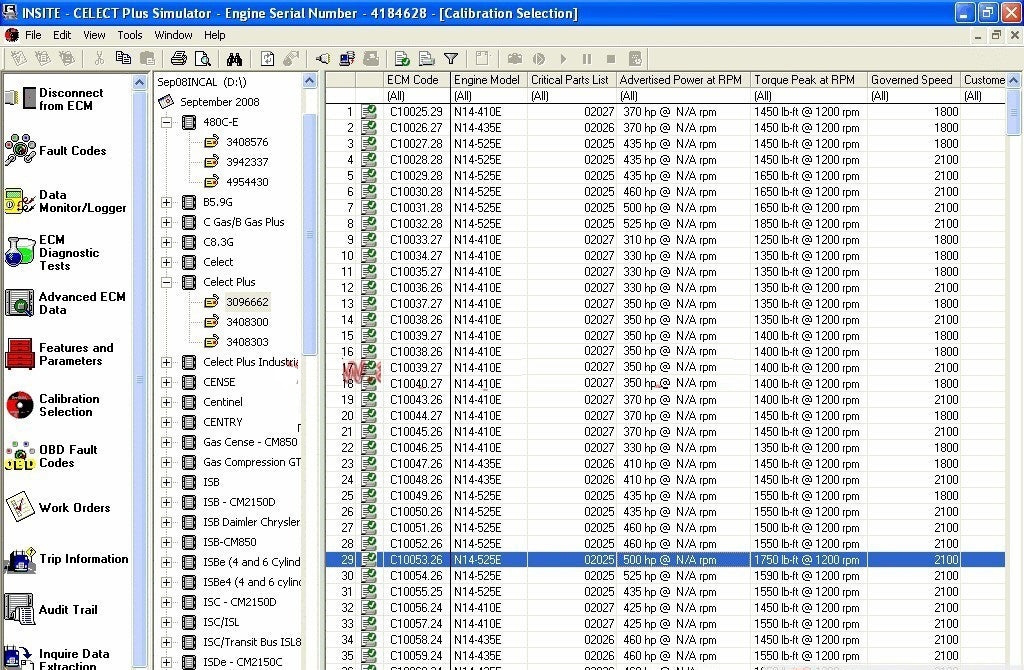Image resolution: width=1024 pixels, height=670 pixels.
Task: Select calibration 3408300 in tree
Action: tap(246, 322)
